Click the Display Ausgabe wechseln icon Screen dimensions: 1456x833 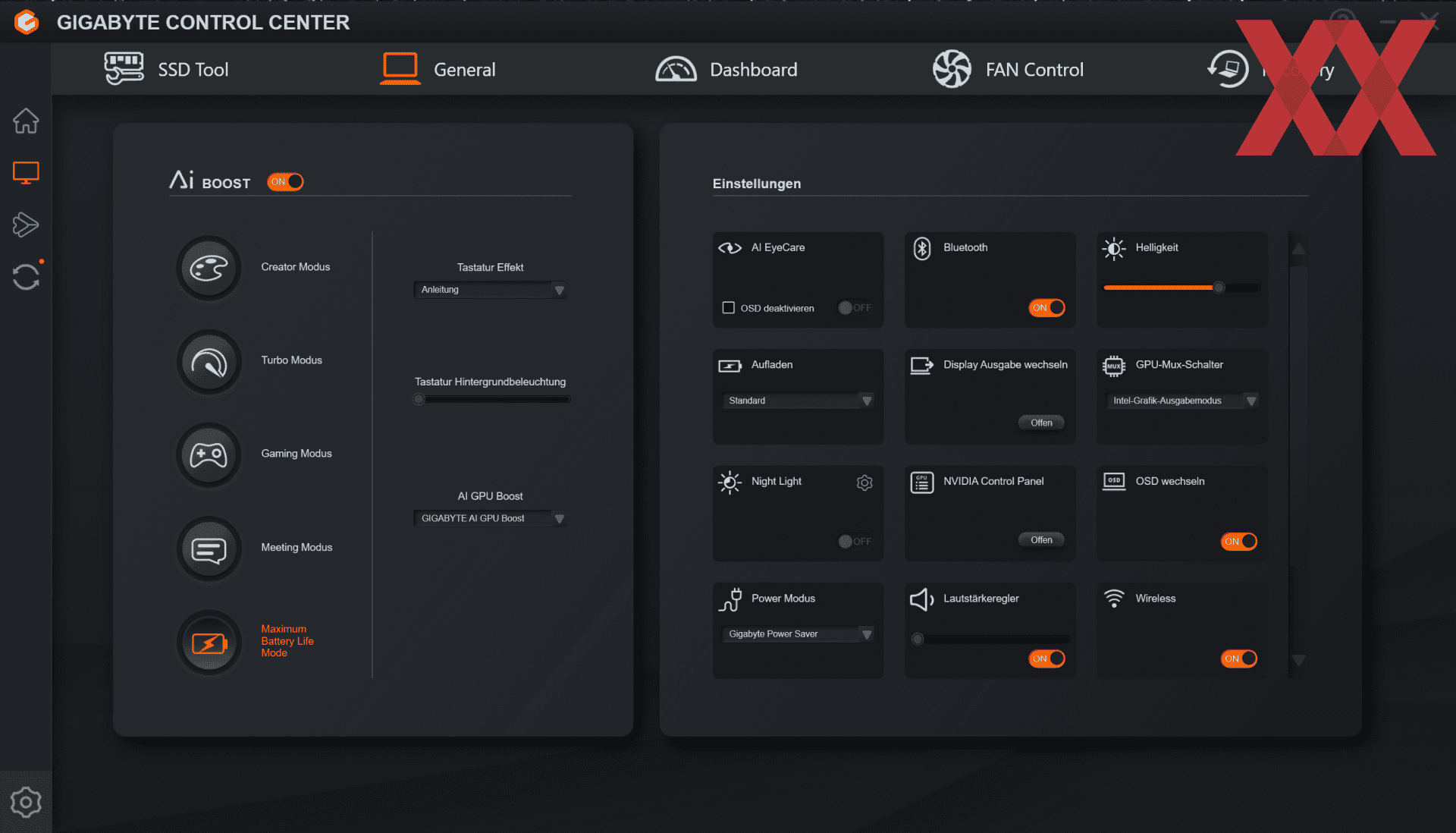(x=922, y=366)
